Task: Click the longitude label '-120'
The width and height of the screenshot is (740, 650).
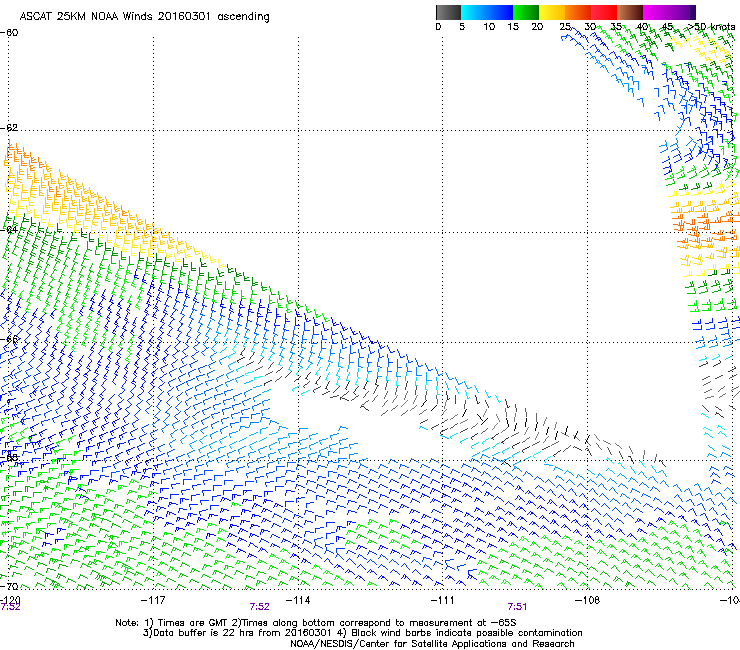Action: tap(10, 600)
